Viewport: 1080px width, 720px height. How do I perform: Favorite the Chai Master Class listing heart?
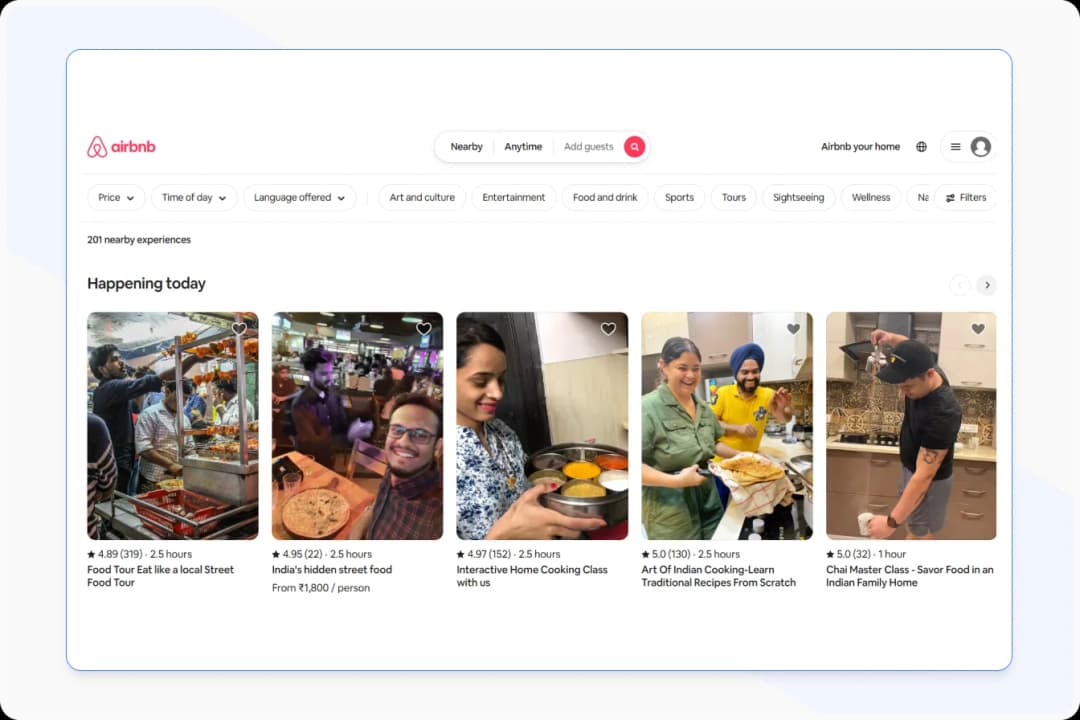pos(978,328)
